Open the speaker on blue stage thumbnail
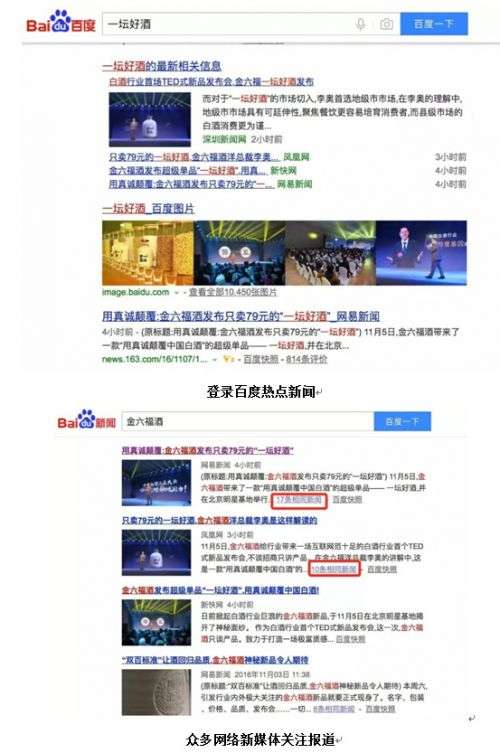The width and height of the screenshot is (500, 753). click(x=421, y=253)
